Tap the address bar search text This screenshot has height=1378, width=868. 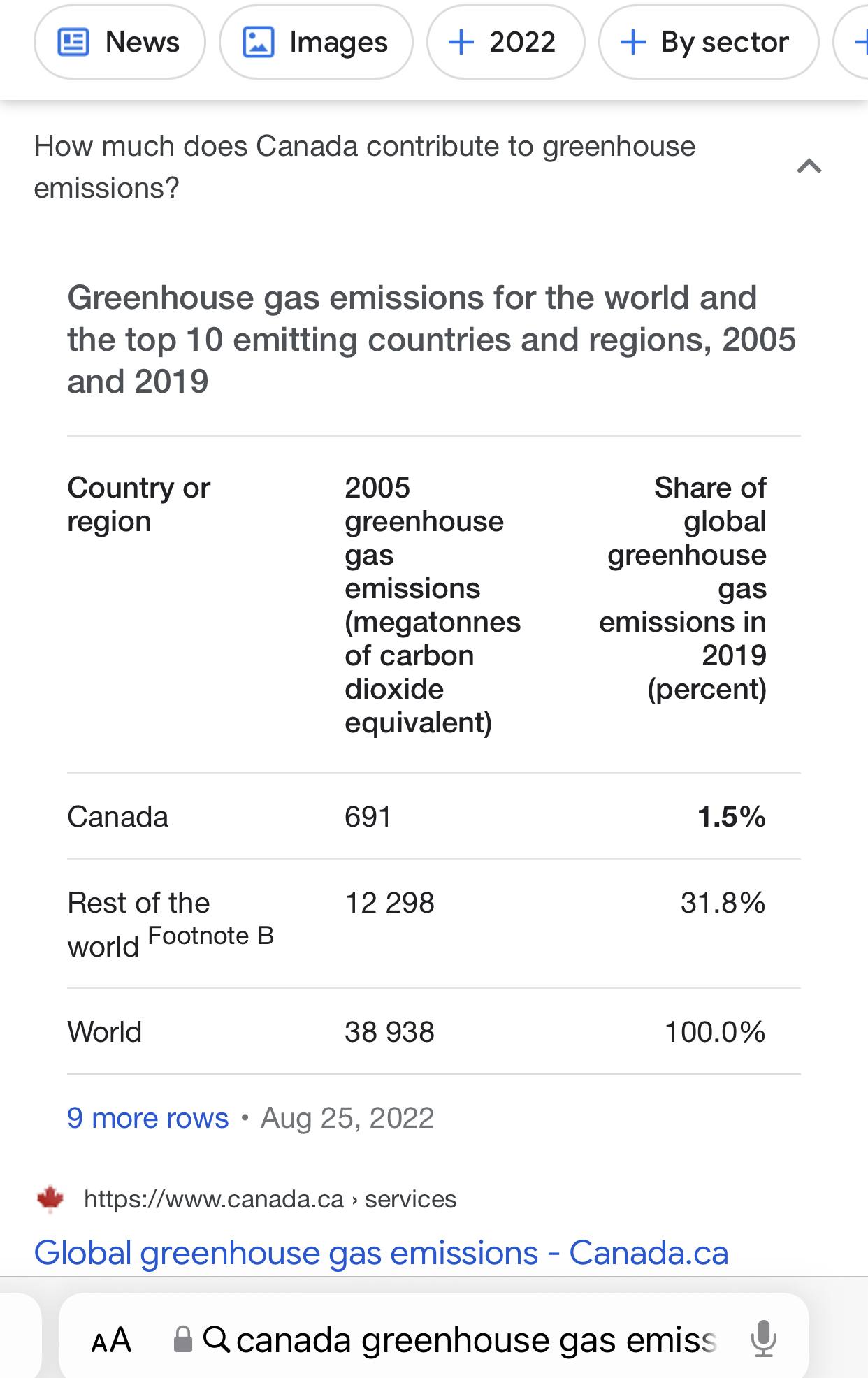click(477, 1340)
